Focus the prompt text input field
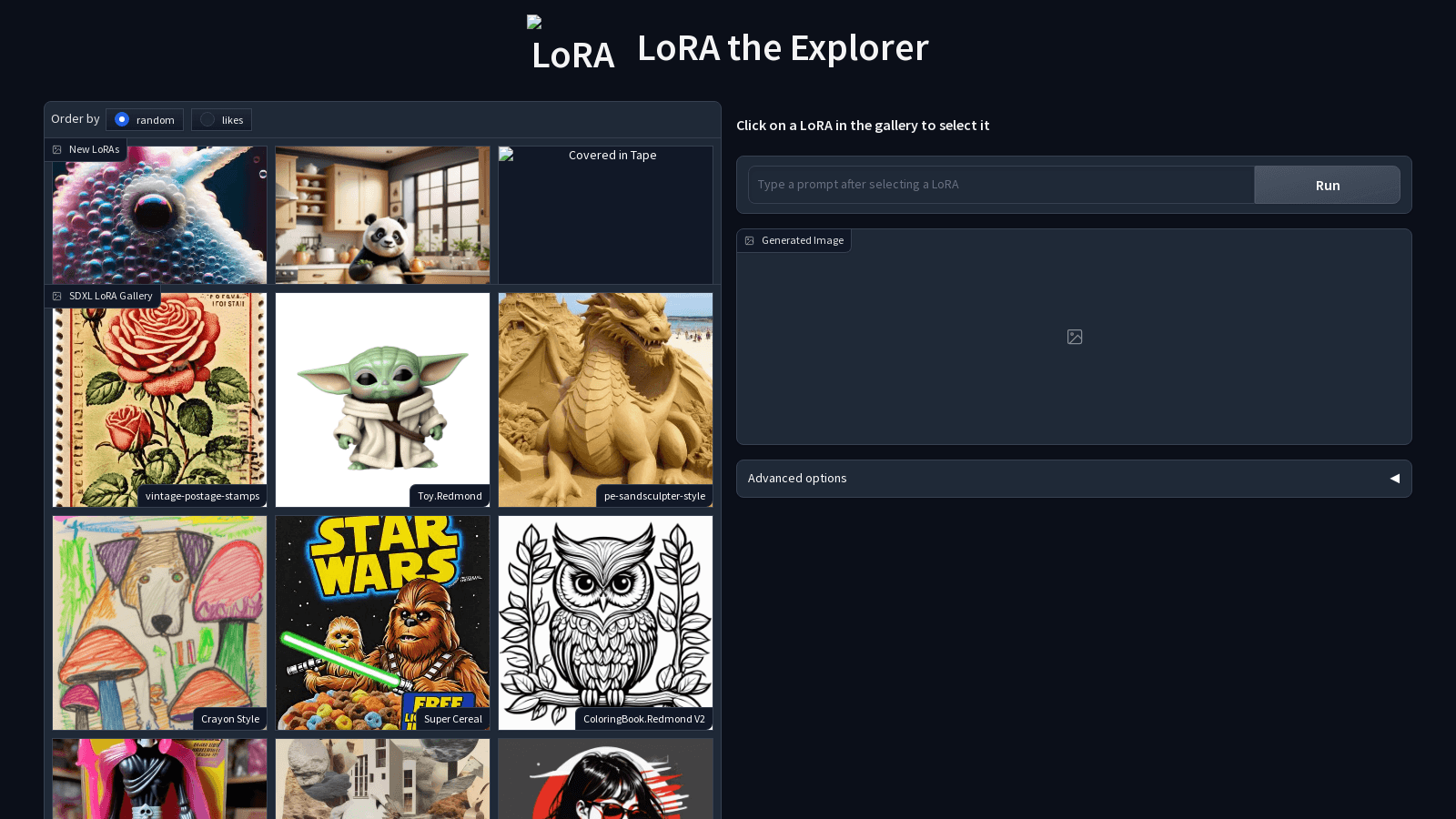Image resolution: width=1456 pixels, height=819 pixels. pyautogui.click(x=1001, y=185)
